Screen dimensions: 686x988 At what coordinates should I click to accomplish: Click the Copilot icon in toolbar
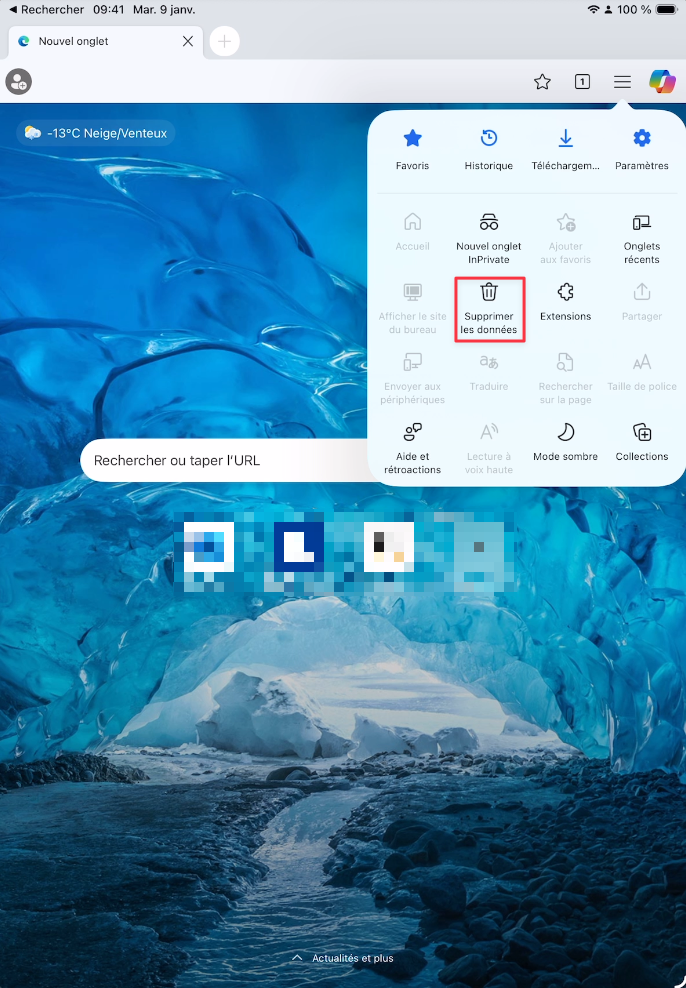coord(662,81)
